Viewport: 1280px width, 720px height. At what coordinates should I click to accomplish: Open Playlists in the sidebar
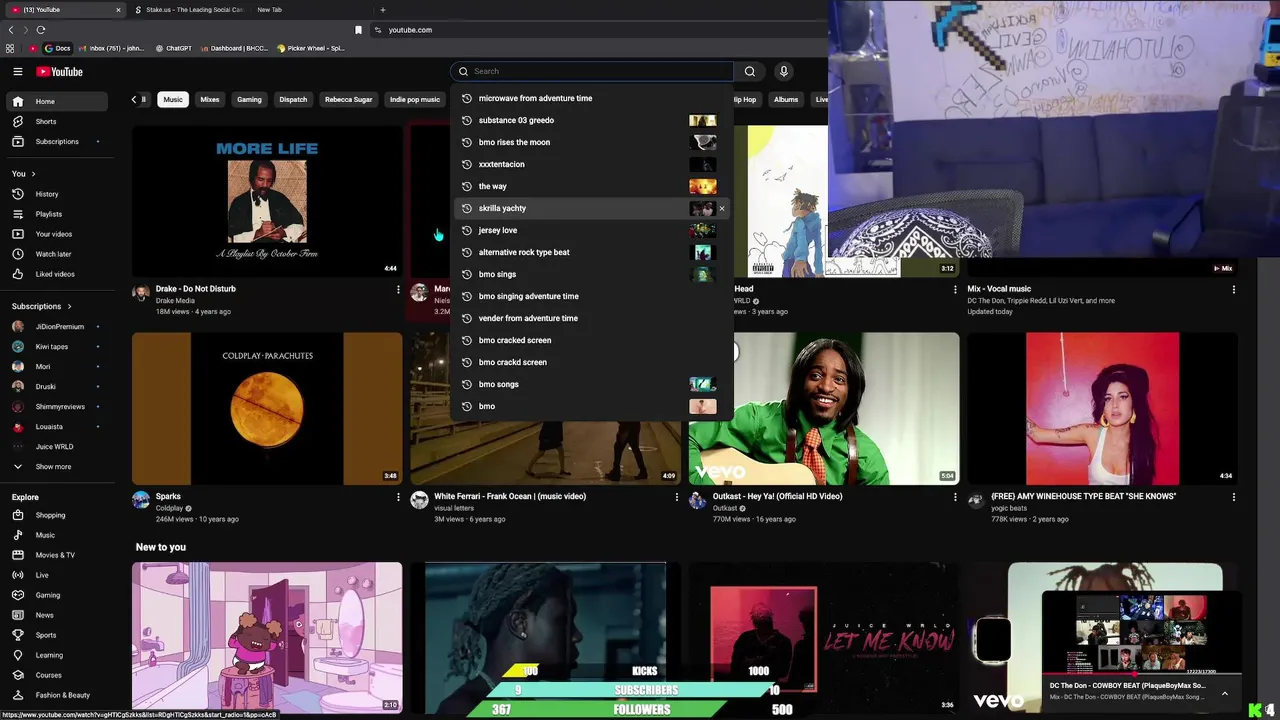coord(56,214)
